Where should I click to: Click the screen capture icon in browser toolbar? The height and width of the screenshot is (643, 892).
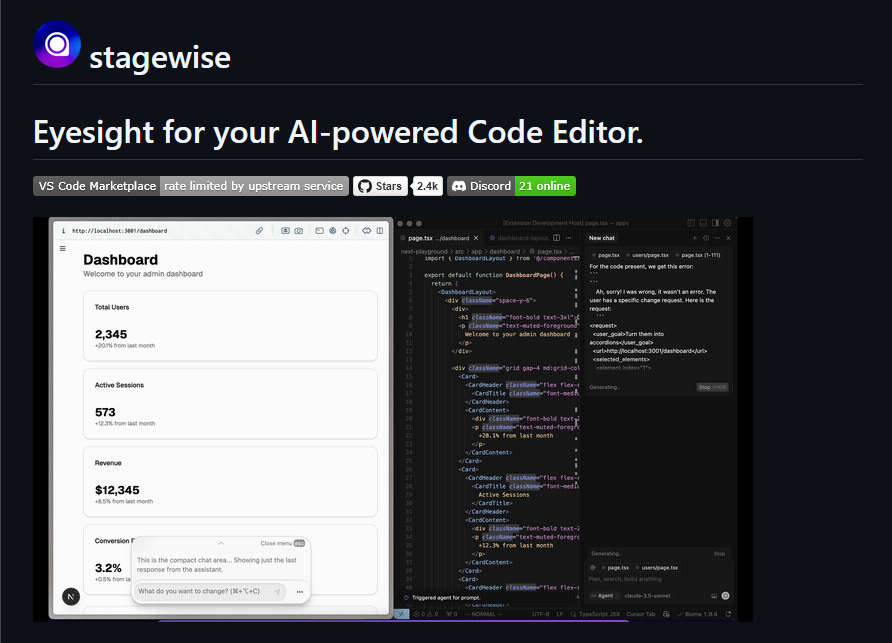click(285, 230)
